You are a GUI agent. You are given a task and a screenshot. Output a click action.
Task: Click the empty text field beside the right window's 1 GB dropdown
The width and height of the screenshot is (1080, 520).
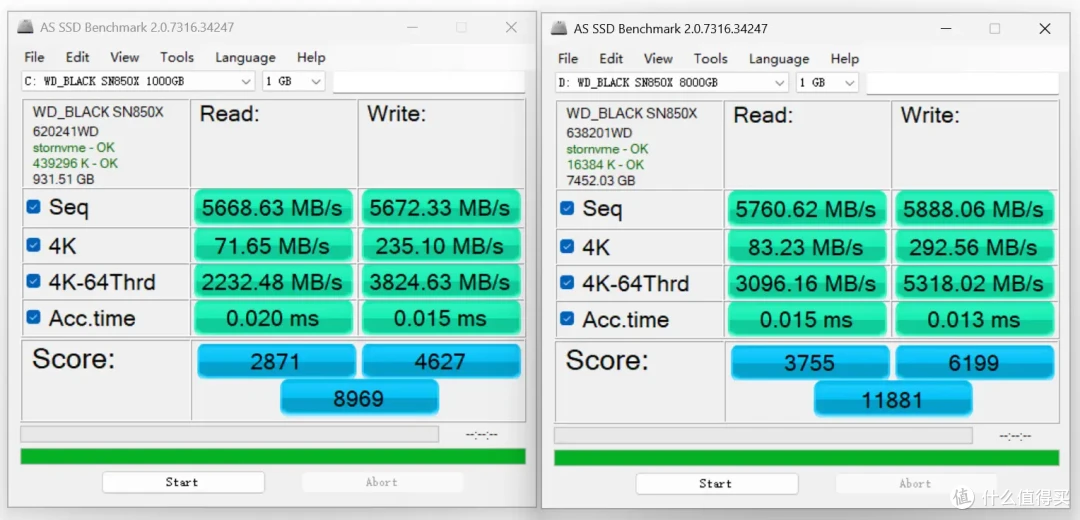pyautogui.click(x=962, y=83)
